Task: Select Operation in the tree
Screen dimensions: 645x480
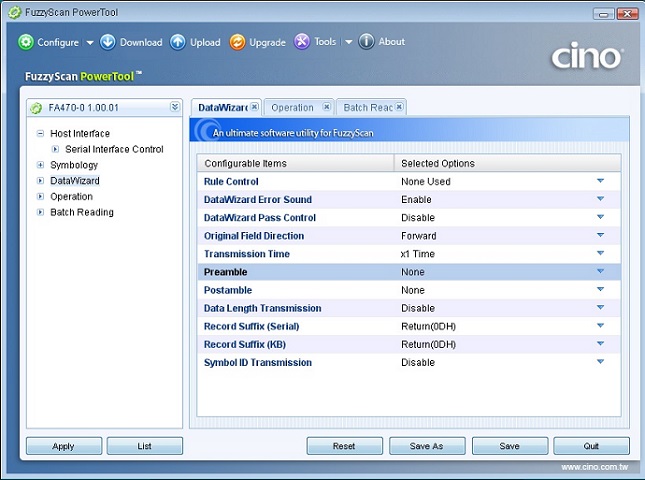Action: pos(71,196)
